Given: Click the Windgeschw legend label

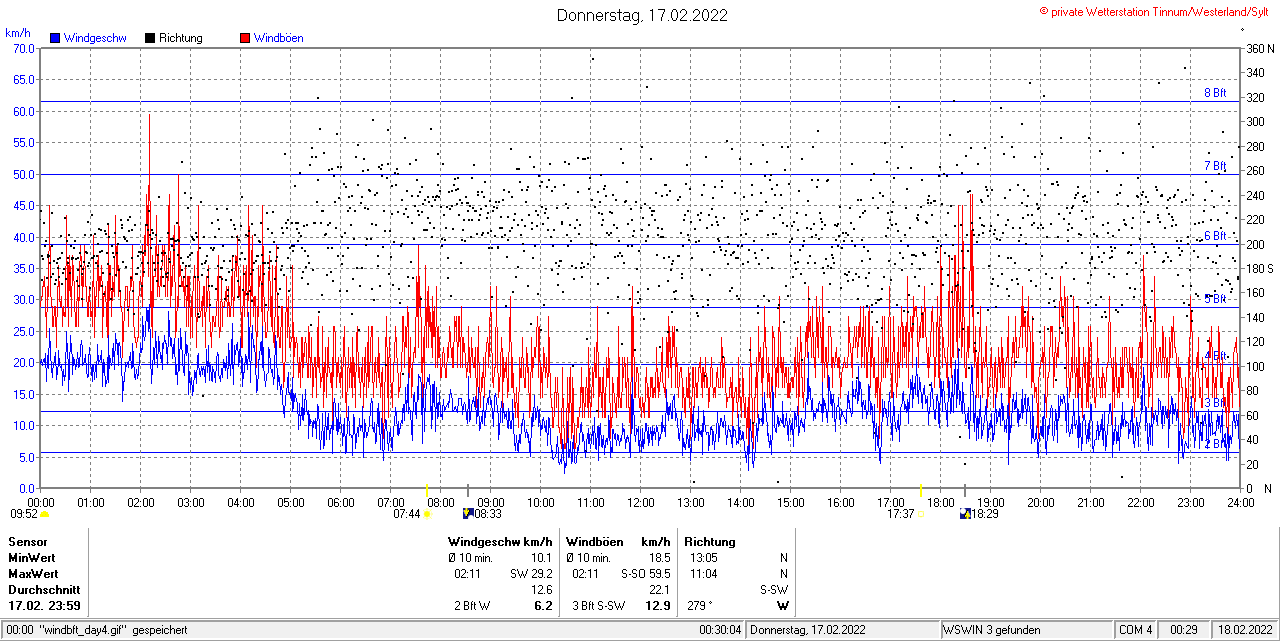Looking at the screenshot, I should (x=94, y=38).
